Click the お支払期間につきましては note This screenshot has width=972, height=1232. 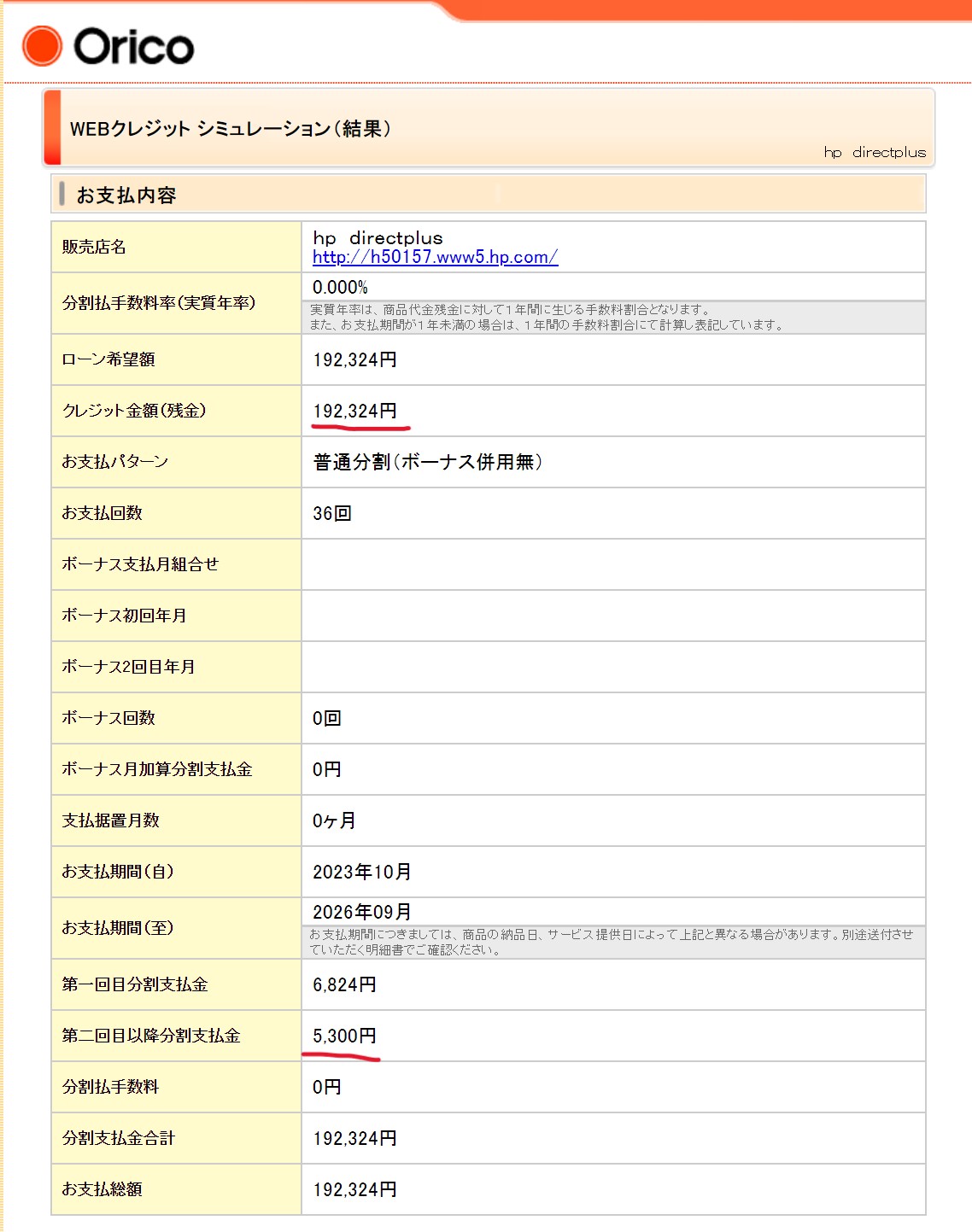tap(611, 942)
